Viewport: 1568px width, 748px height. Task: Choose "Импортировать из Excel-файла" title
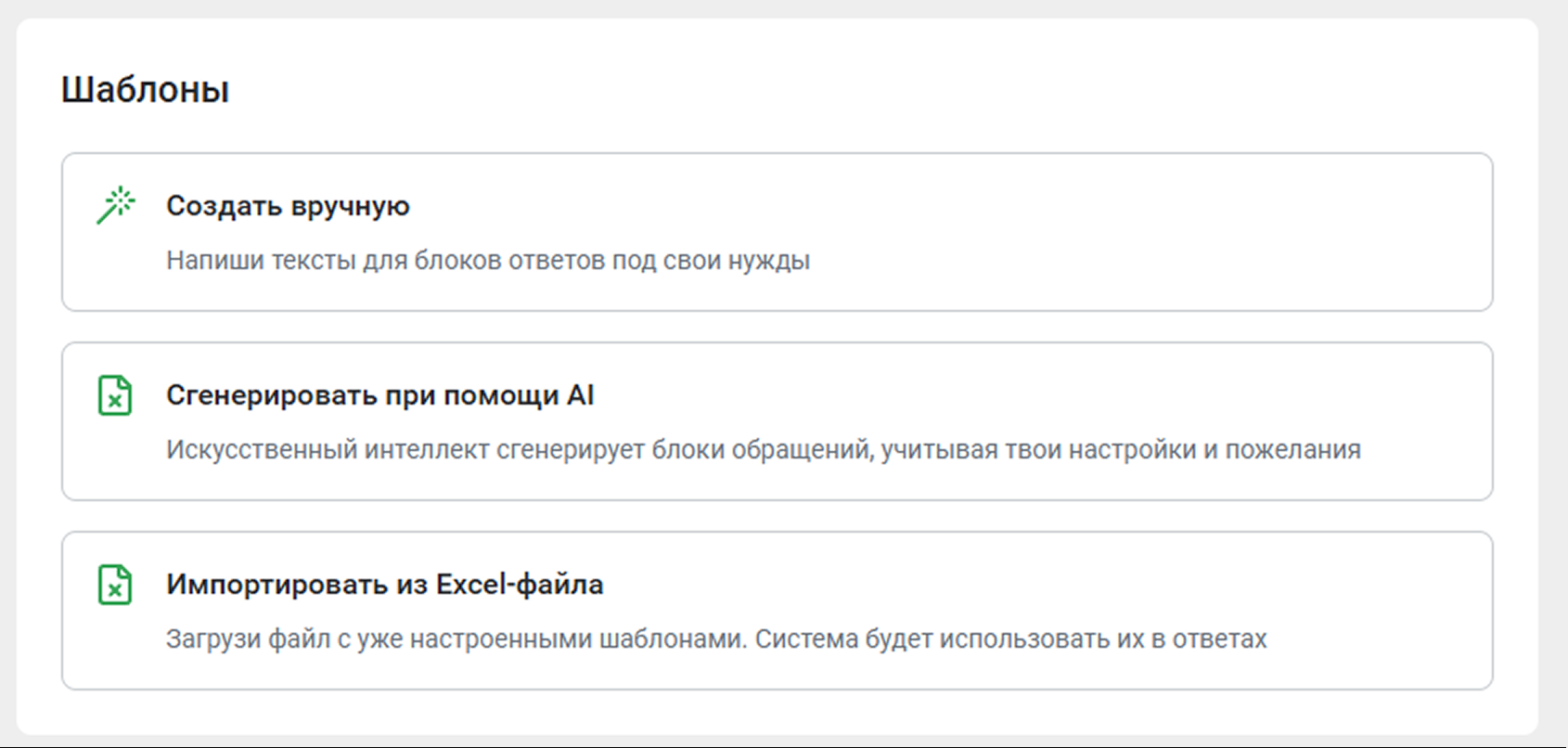(x=384, y=585)
